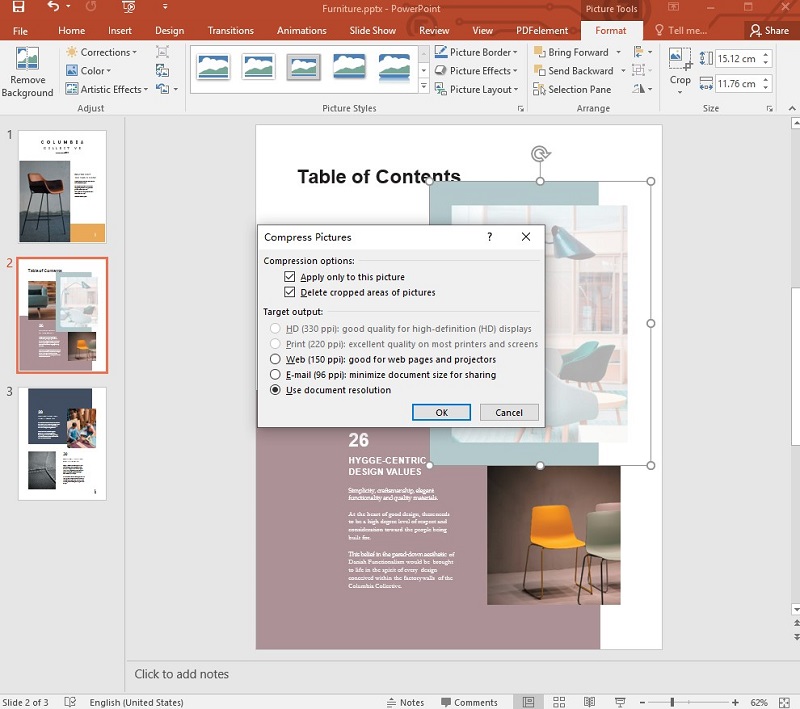Open the Slide Show ribbon tab
The image size is (800, 709).
point(372,30)
